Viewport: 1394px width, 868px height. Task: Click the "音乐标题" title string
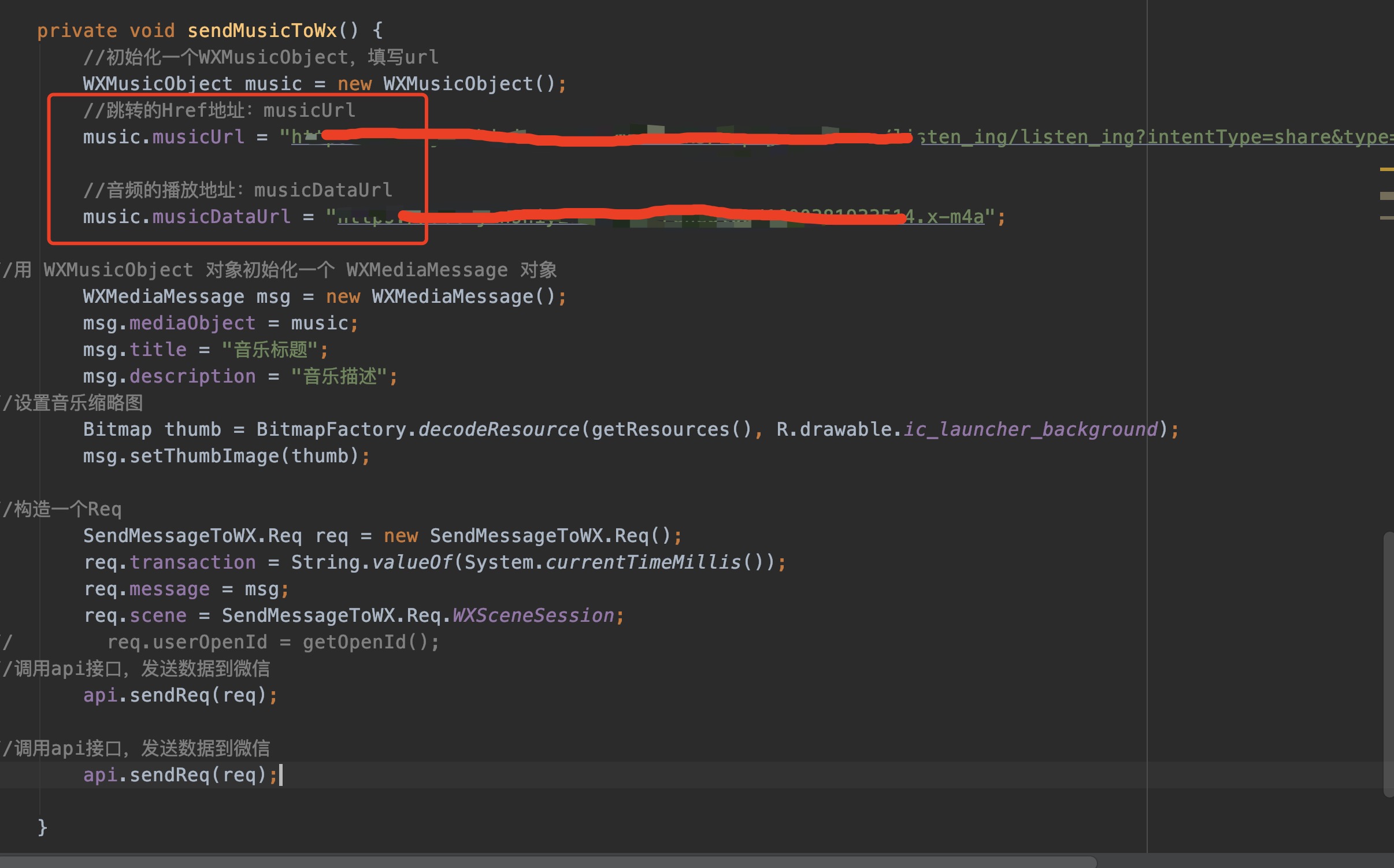point(270,350)
